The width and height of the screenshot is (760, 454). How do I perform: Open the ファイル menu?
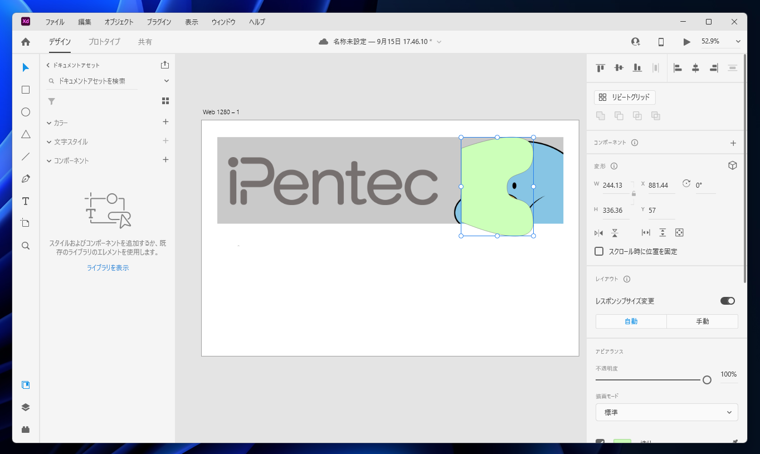tap(55, 22)
